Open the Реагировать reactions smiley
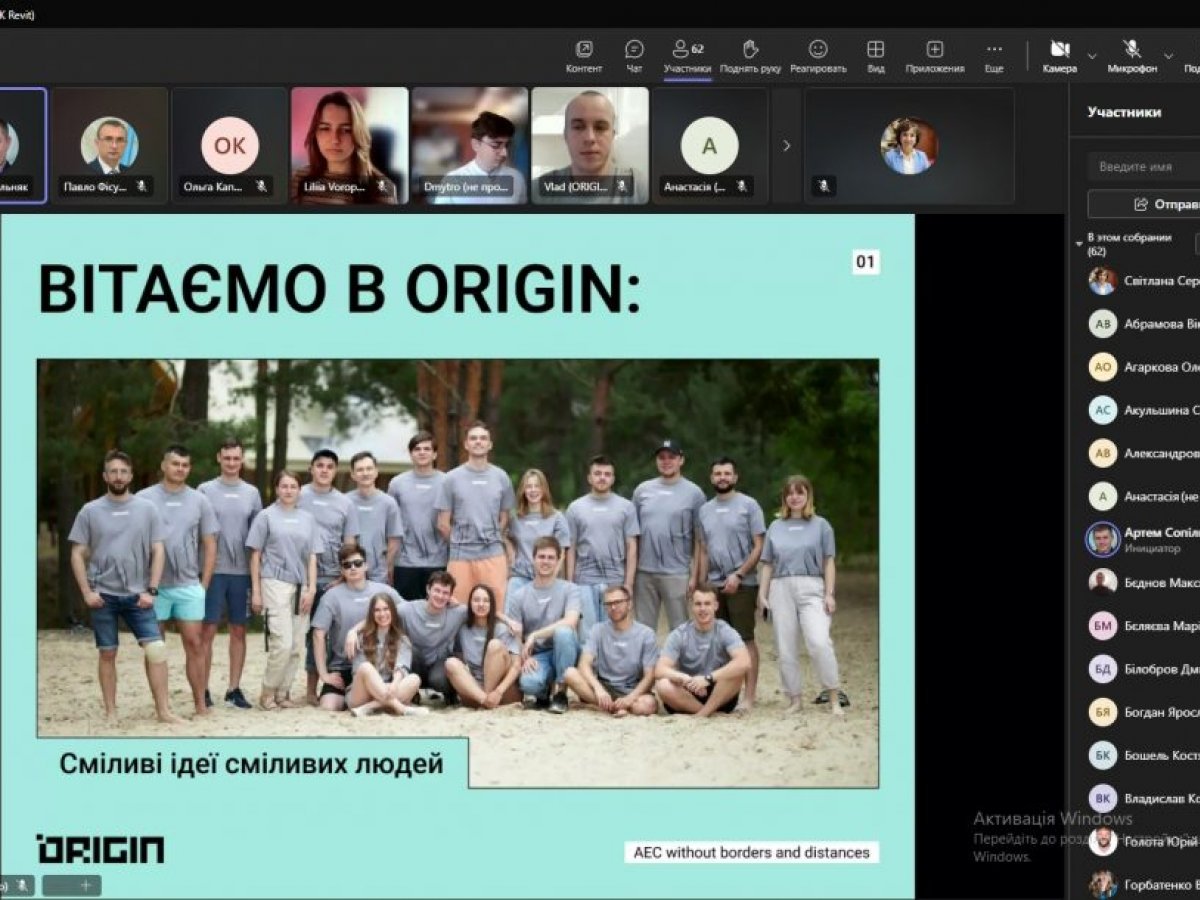 click(818, 56)
